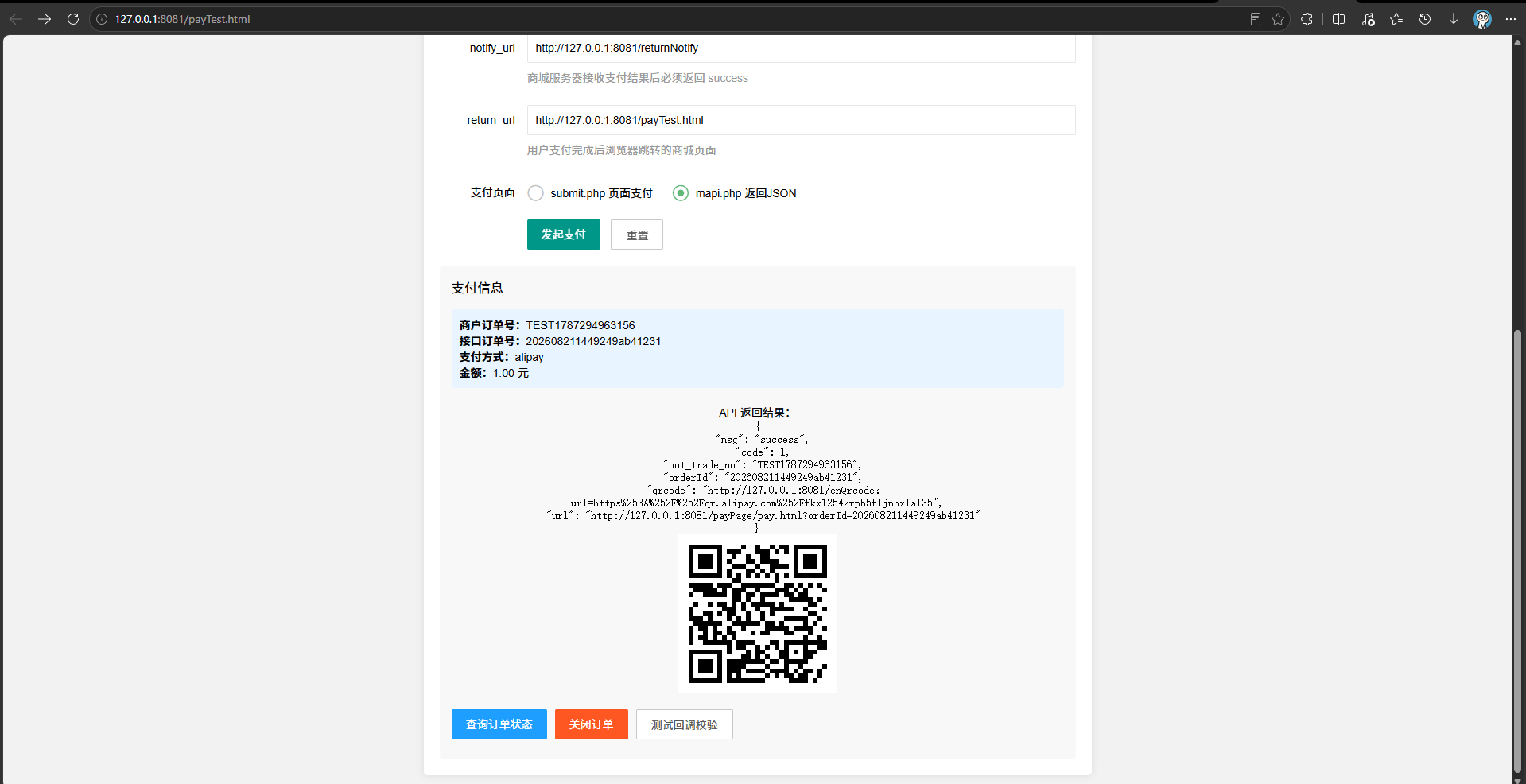Click the 支付方式 alipay value
Viewport: 1526px width, 784px height.
[x=529, y=357]
